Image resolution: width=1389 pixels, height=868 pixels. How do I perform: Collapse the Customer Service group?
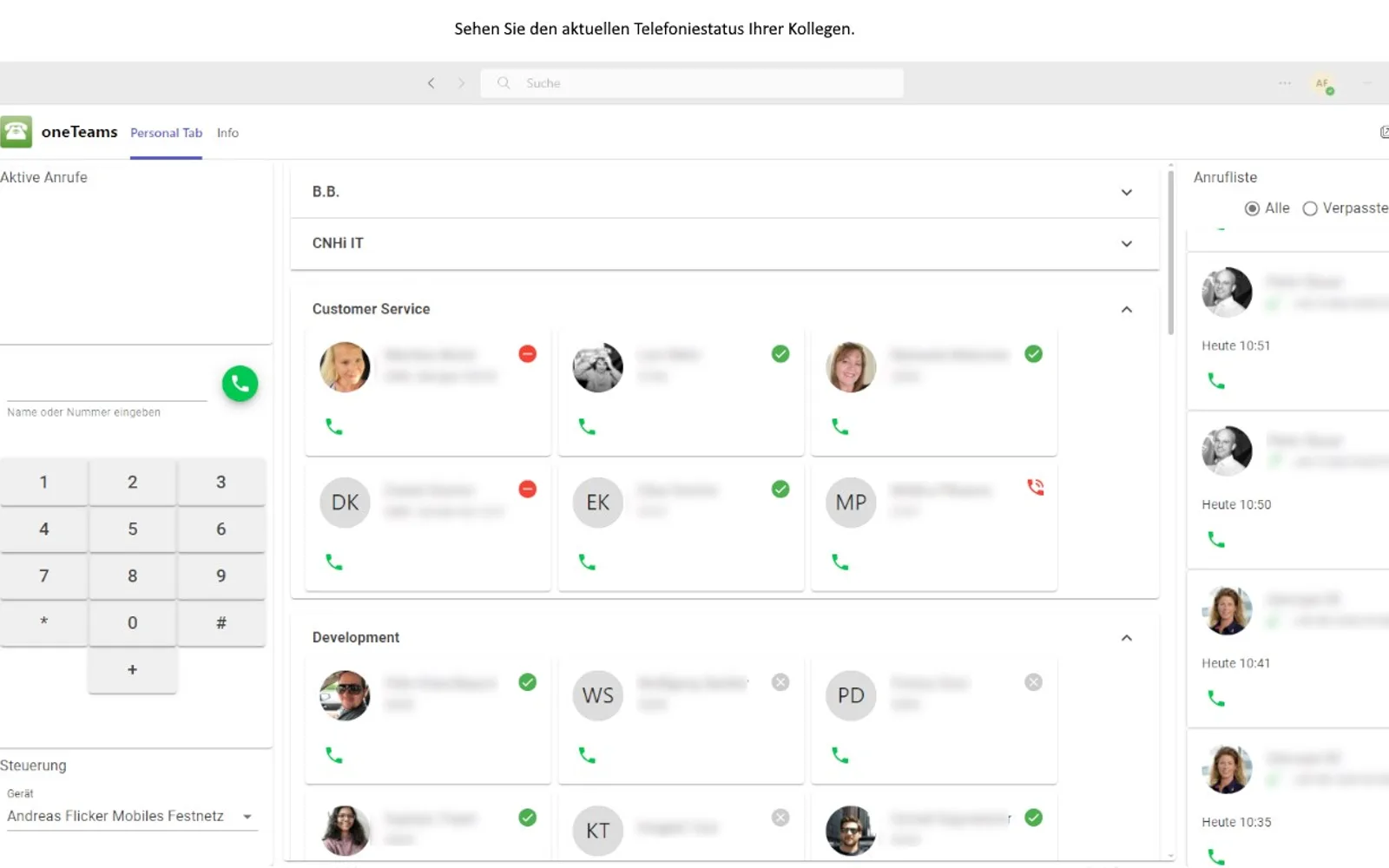1127,309
